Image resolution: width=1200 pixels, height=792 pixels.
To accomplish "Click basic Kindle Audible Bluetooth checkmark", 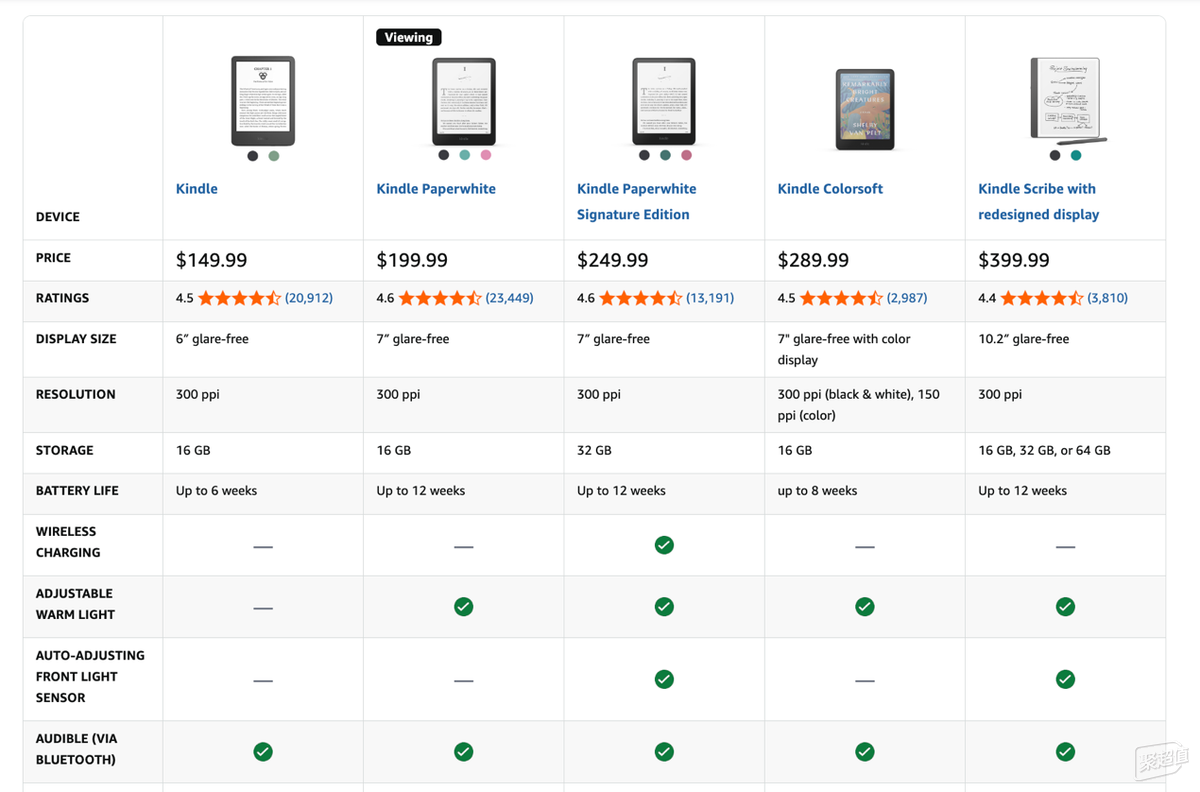I will (x=263, y=751).
